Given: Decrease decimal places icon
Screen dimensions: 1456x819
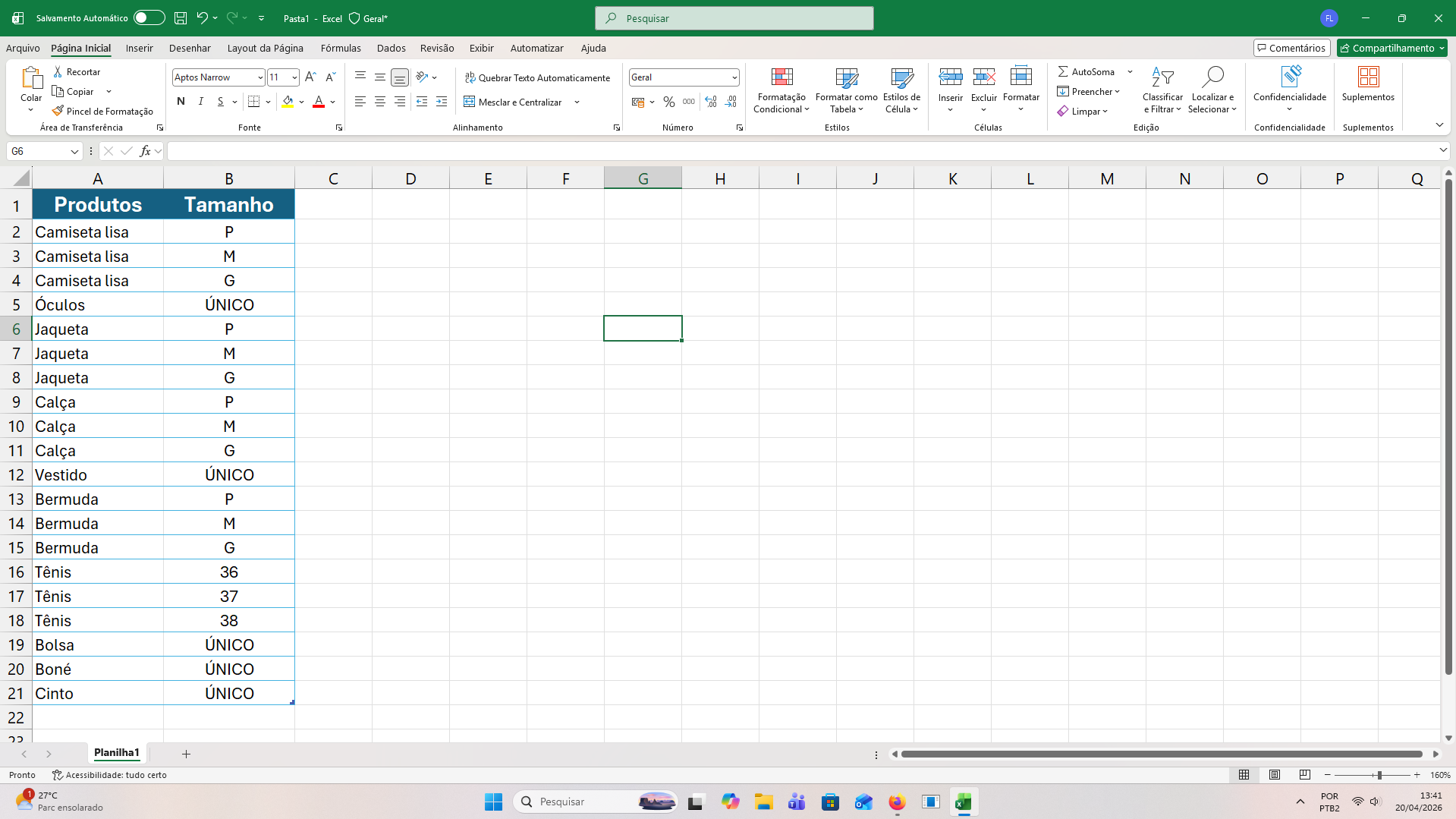Looking at the screenshot, I should 731,102.
